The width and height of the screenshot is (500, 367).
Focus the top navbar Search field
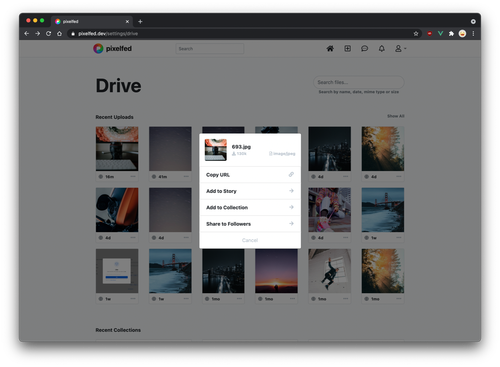pos(210,49)
